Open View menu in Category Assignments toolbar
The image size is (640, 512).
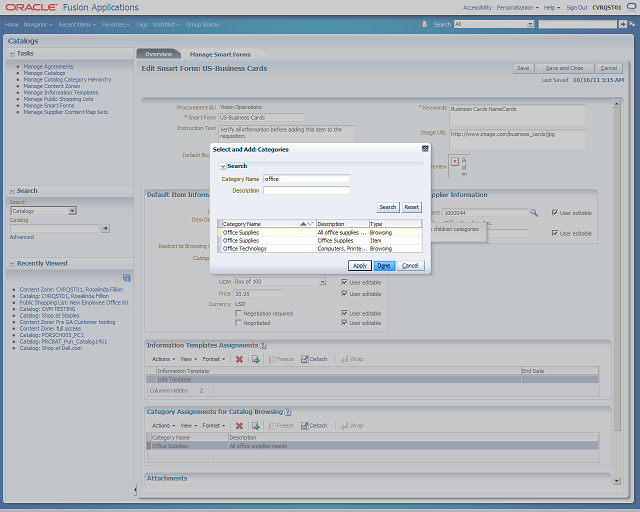click(189, 426)
